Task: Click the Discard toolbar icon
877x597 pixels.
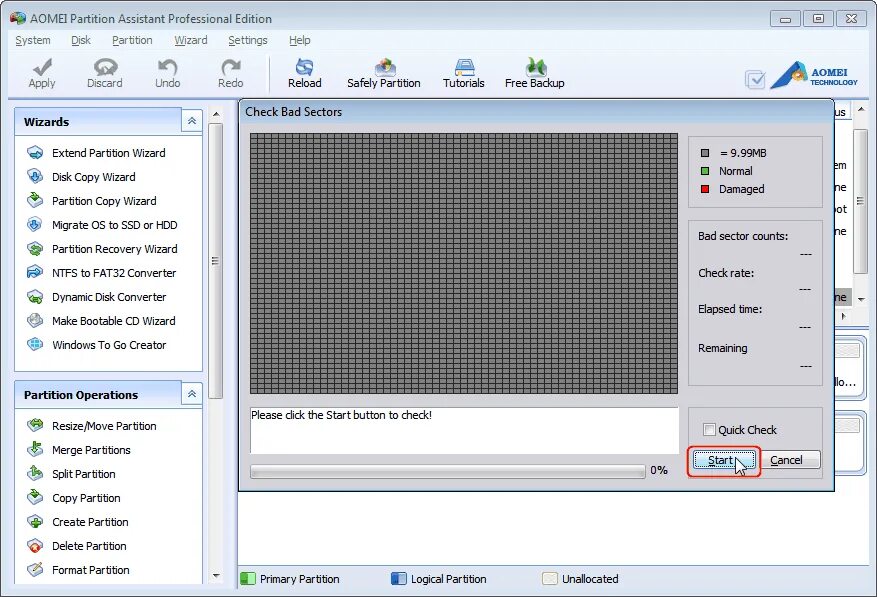Action: click(105, 73)
